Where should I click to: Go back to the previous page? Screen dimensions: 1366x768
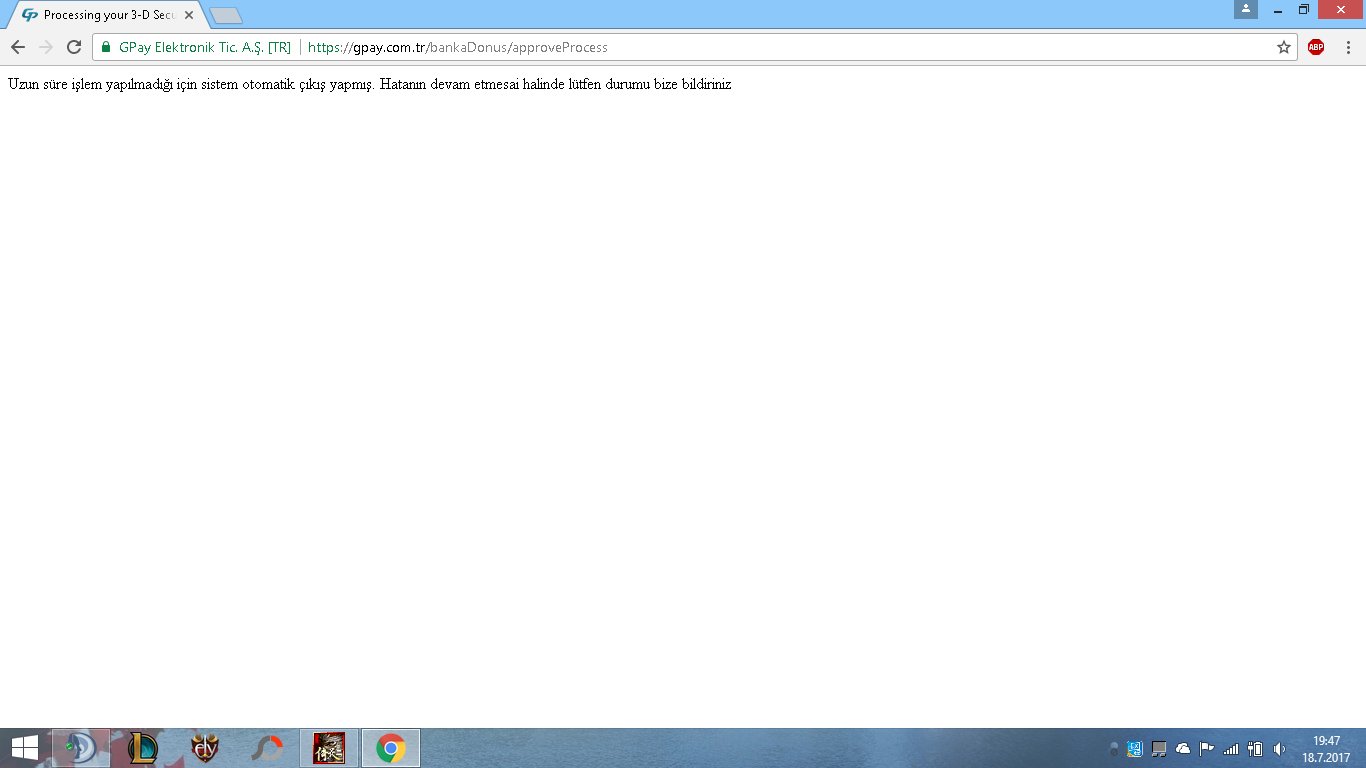[17, 47]
